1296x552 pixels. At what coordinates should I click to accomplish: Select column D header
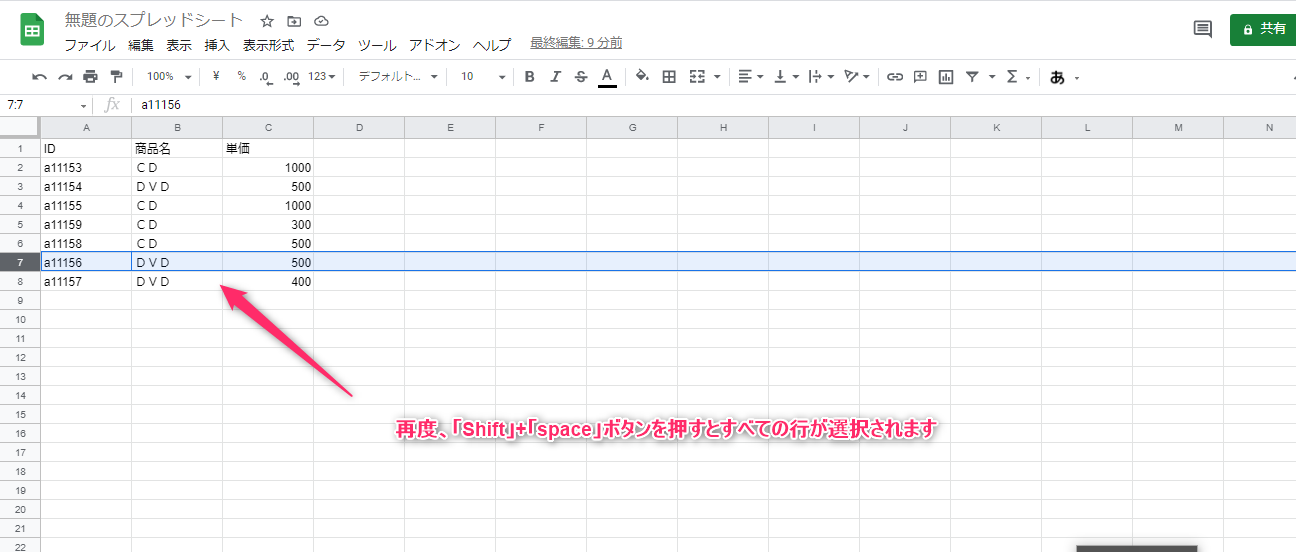tap(359, 127)
